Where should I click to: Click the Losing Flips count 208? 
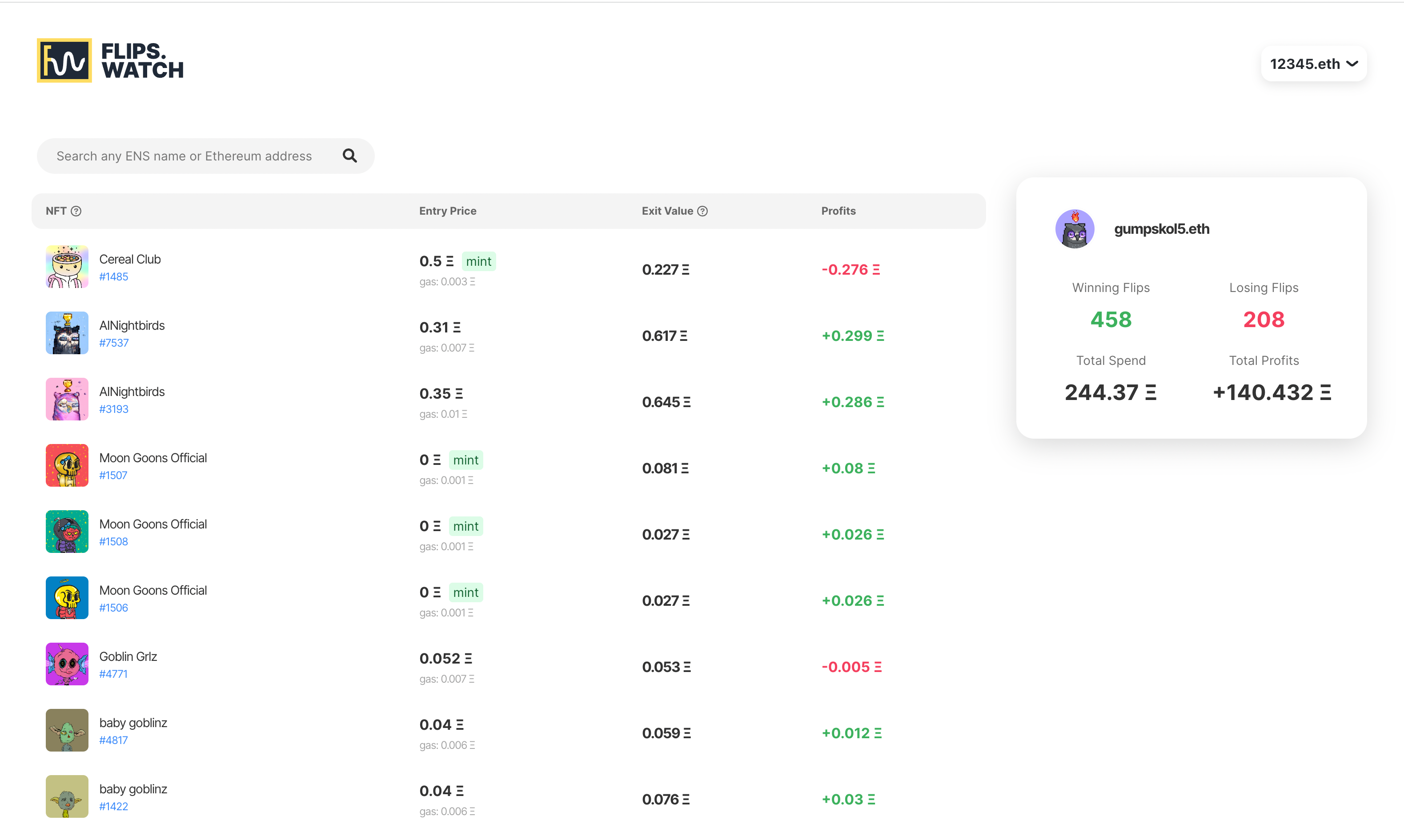tap(1264, 320)
